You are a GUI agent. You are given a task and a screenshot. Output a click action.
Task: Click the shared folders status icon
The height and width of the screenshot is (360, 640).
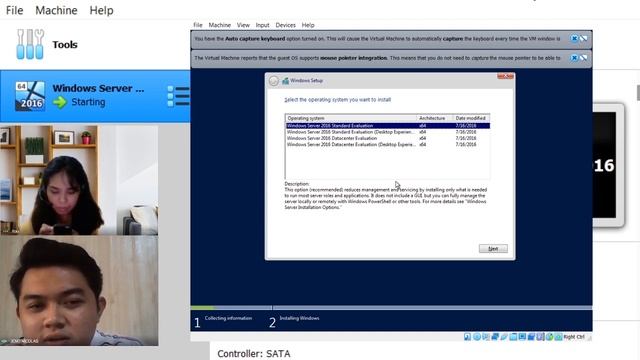click(513, 337)
